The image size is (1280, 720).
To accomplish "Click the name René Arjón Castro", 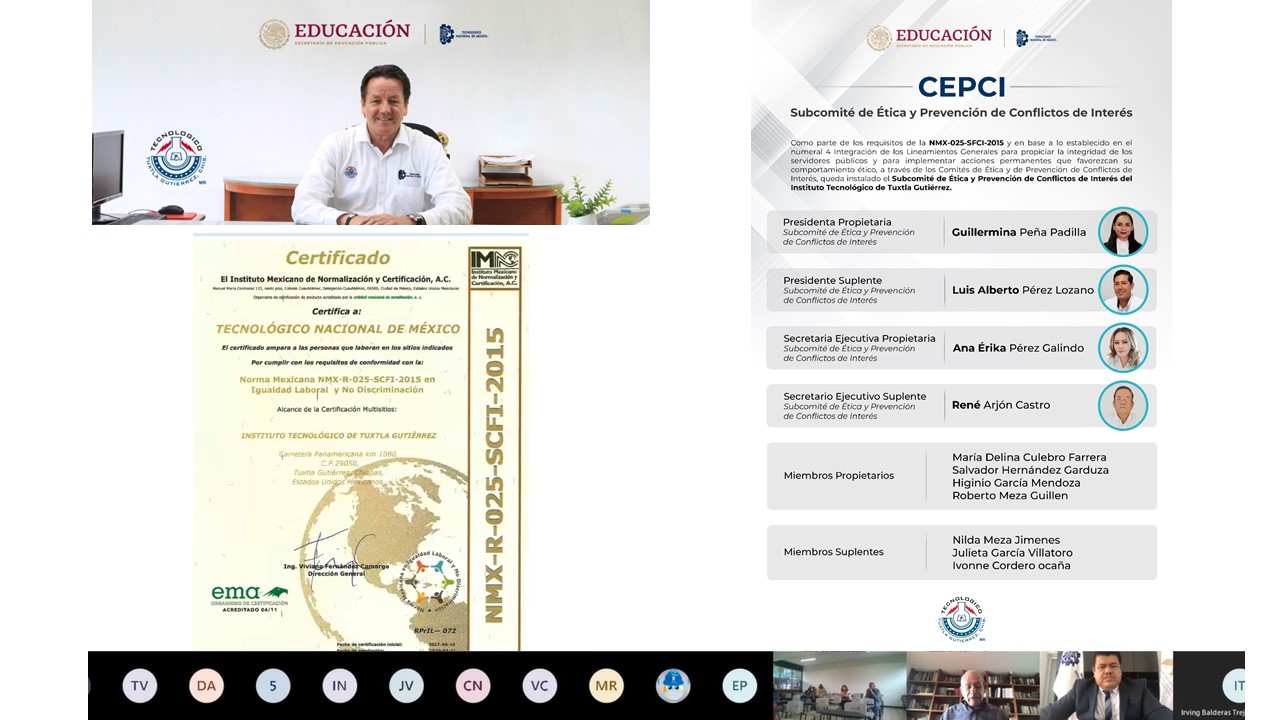I will point(1001,406).
